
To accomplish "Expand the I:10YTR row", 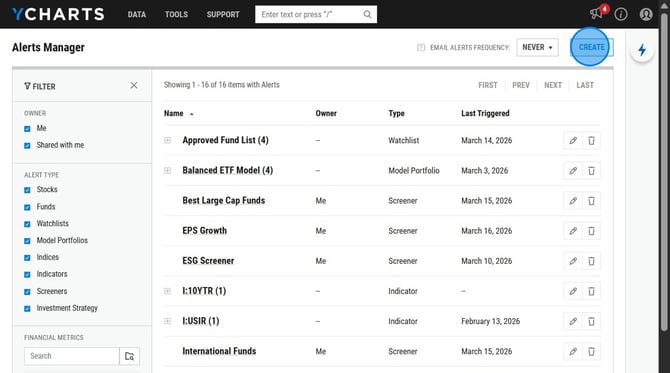I will coord(168,291).
